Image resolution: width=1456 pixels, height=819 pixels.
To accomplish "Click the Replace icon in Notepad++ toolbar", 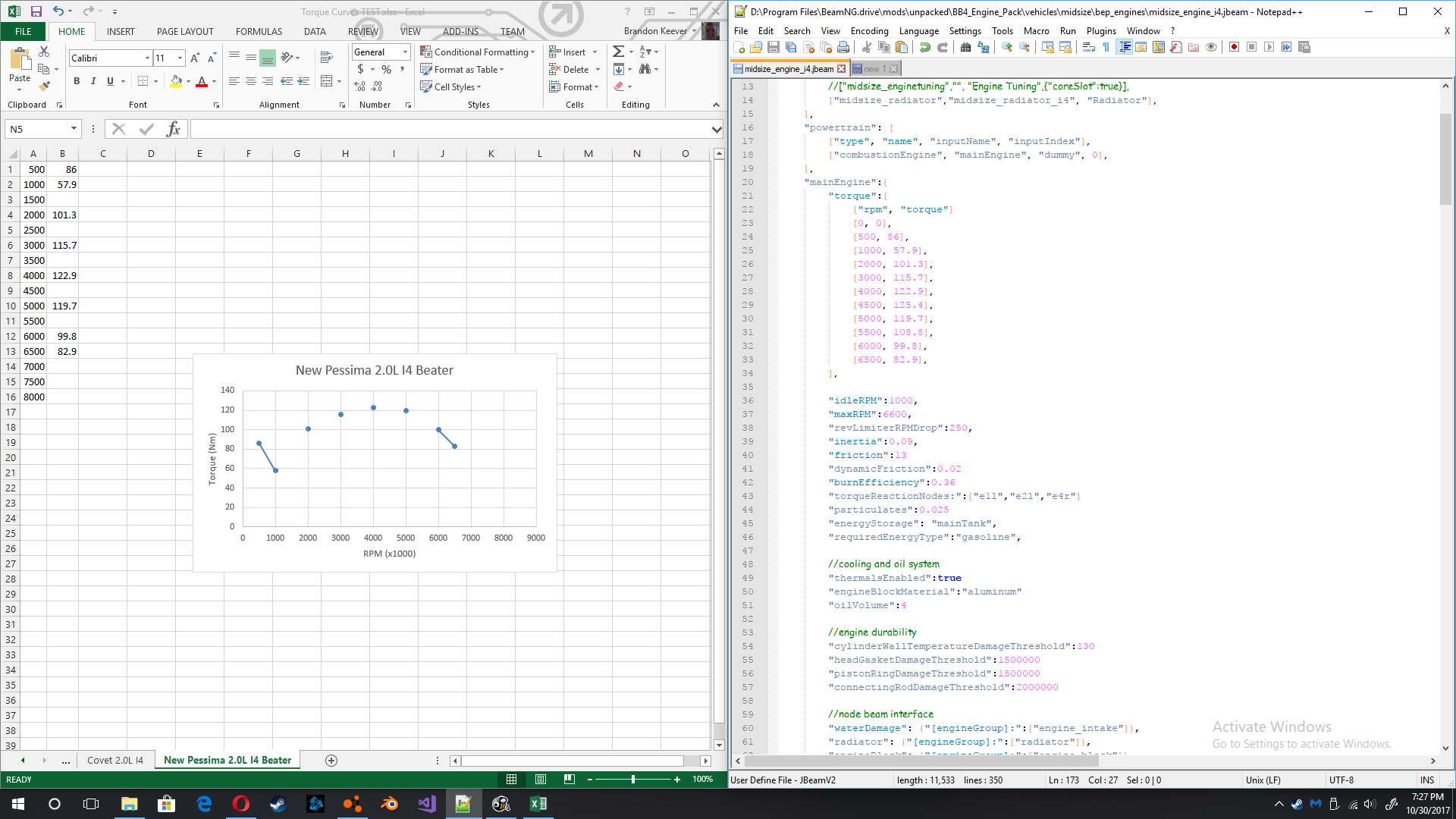I will [984, 47].
